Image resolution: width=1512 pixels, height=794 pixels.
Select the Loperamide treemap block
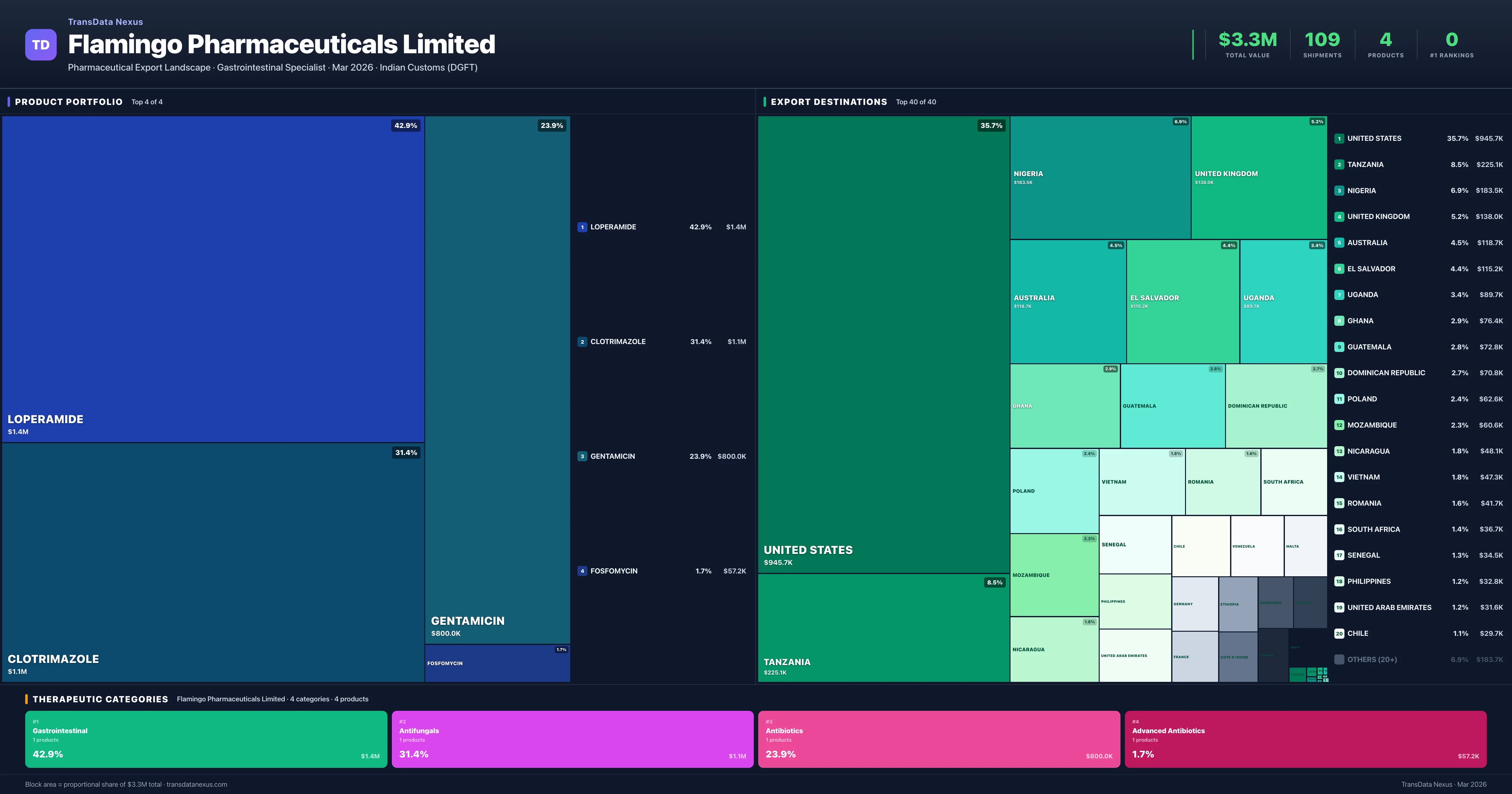pyautogui.click(x=213, y=279)
